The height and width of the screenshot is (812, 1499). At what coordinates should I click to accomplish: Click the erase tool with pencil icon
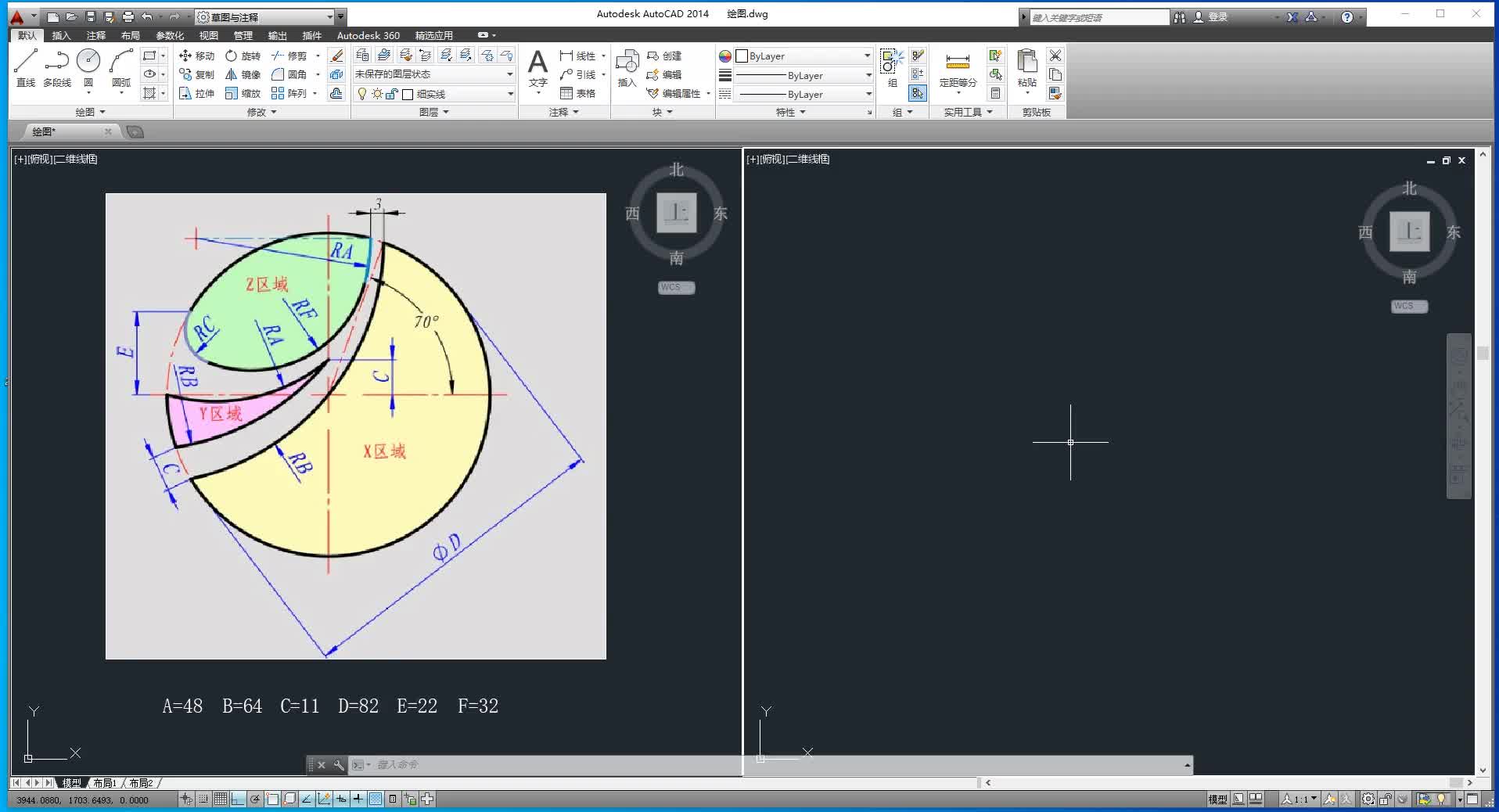(336, 56)
